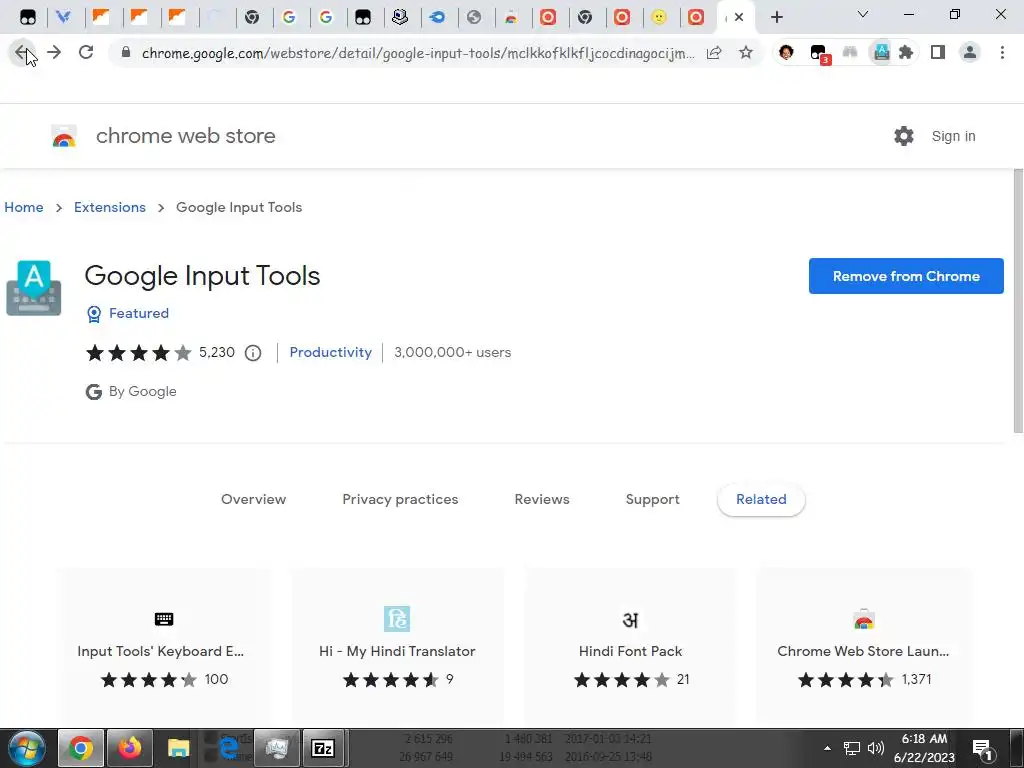Go to Home breadcrumb link

24,207
